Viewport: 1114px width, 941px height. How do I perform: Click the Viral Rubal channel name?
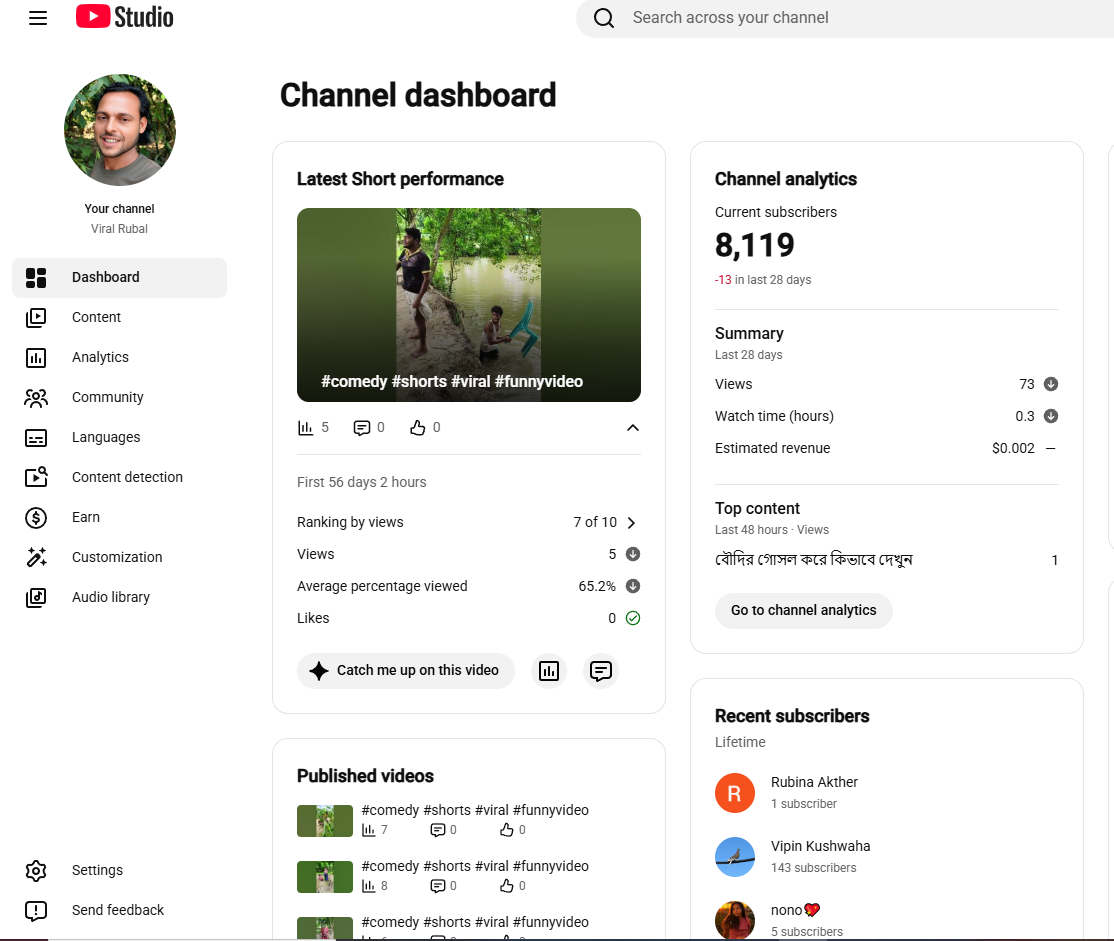(x=119, y=229)
